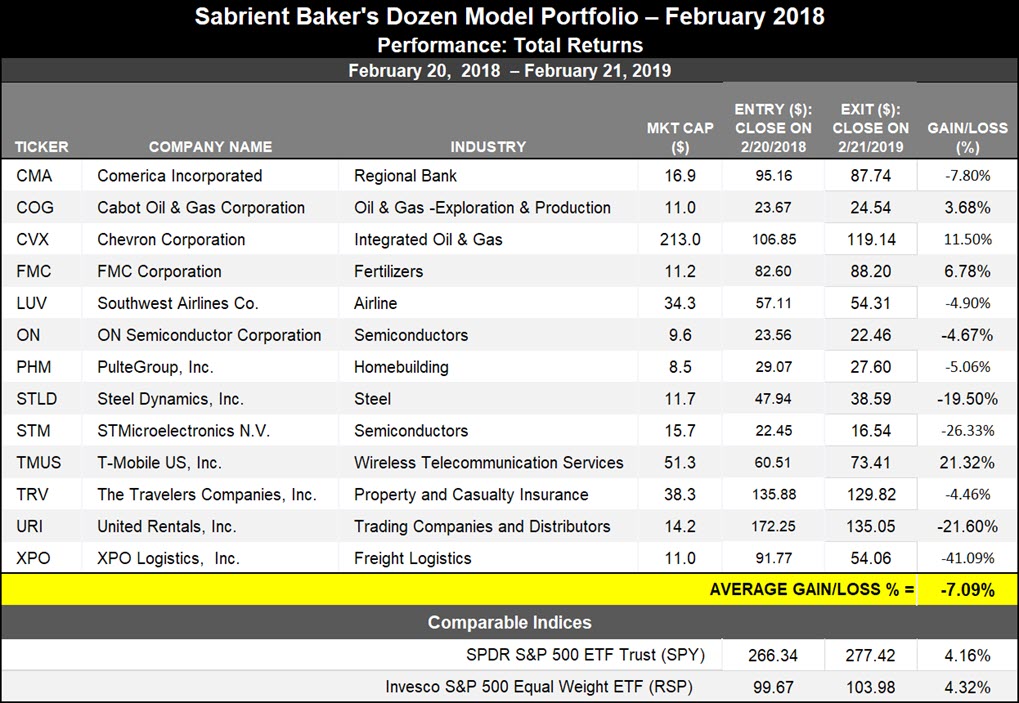This screenshot has height=703, width=1019.
Task: Click 'T-Mobile US, Inc.' company name
Action: pyautogui.click(x=160, y=462)
